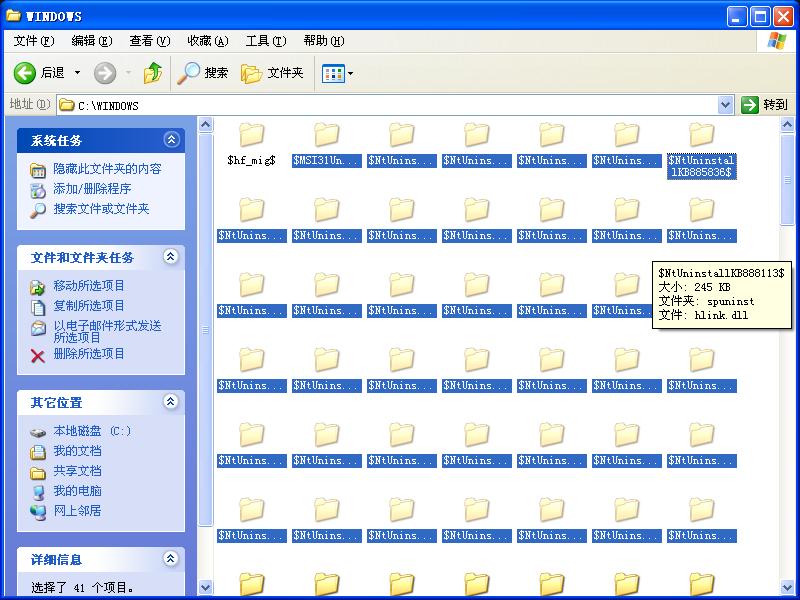Image resolution: width=800 pixels, height=600 pixels.
Task: Toggle the Folders (文件夹) pane button
Action: tap(271, 73)
